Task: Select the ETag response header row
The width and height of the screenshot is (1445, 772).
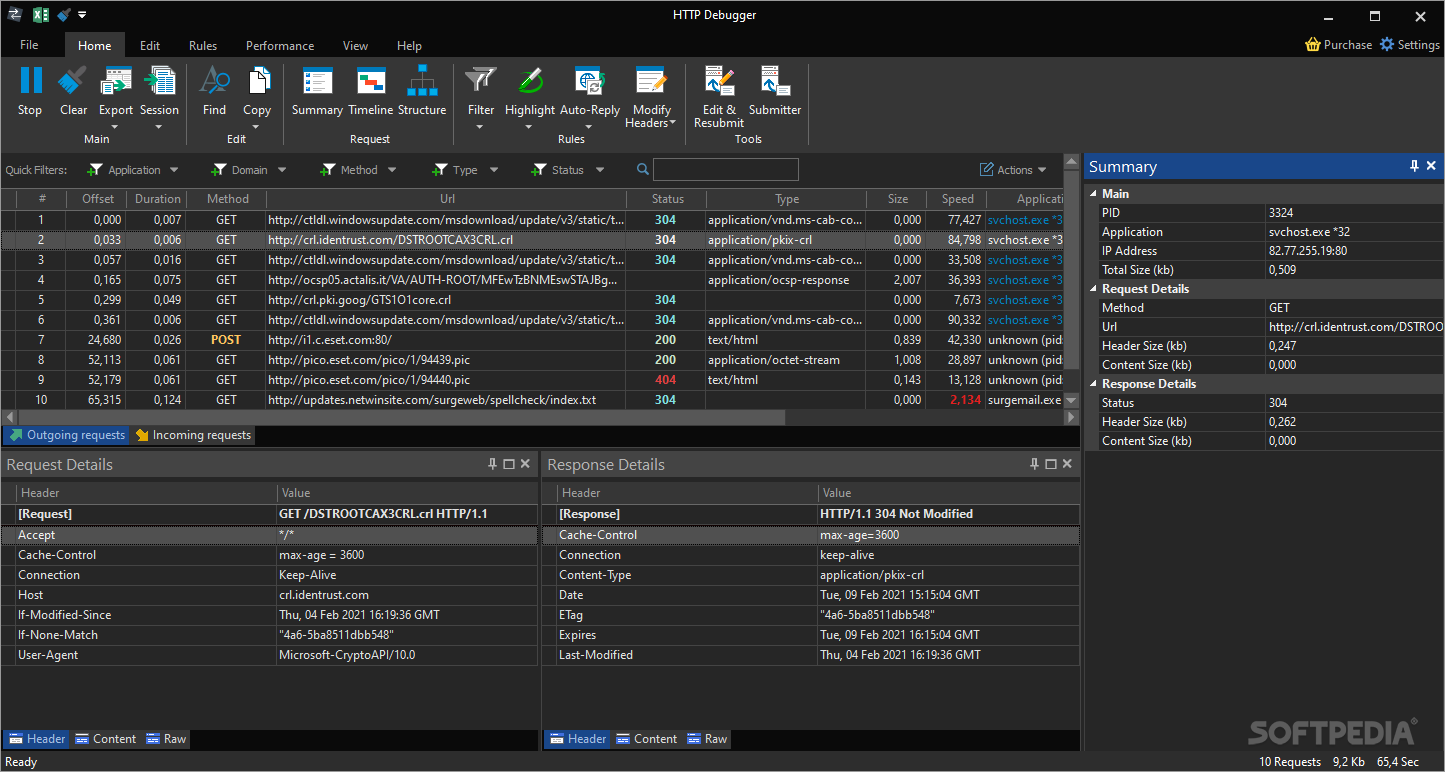Action: (811, 615)
